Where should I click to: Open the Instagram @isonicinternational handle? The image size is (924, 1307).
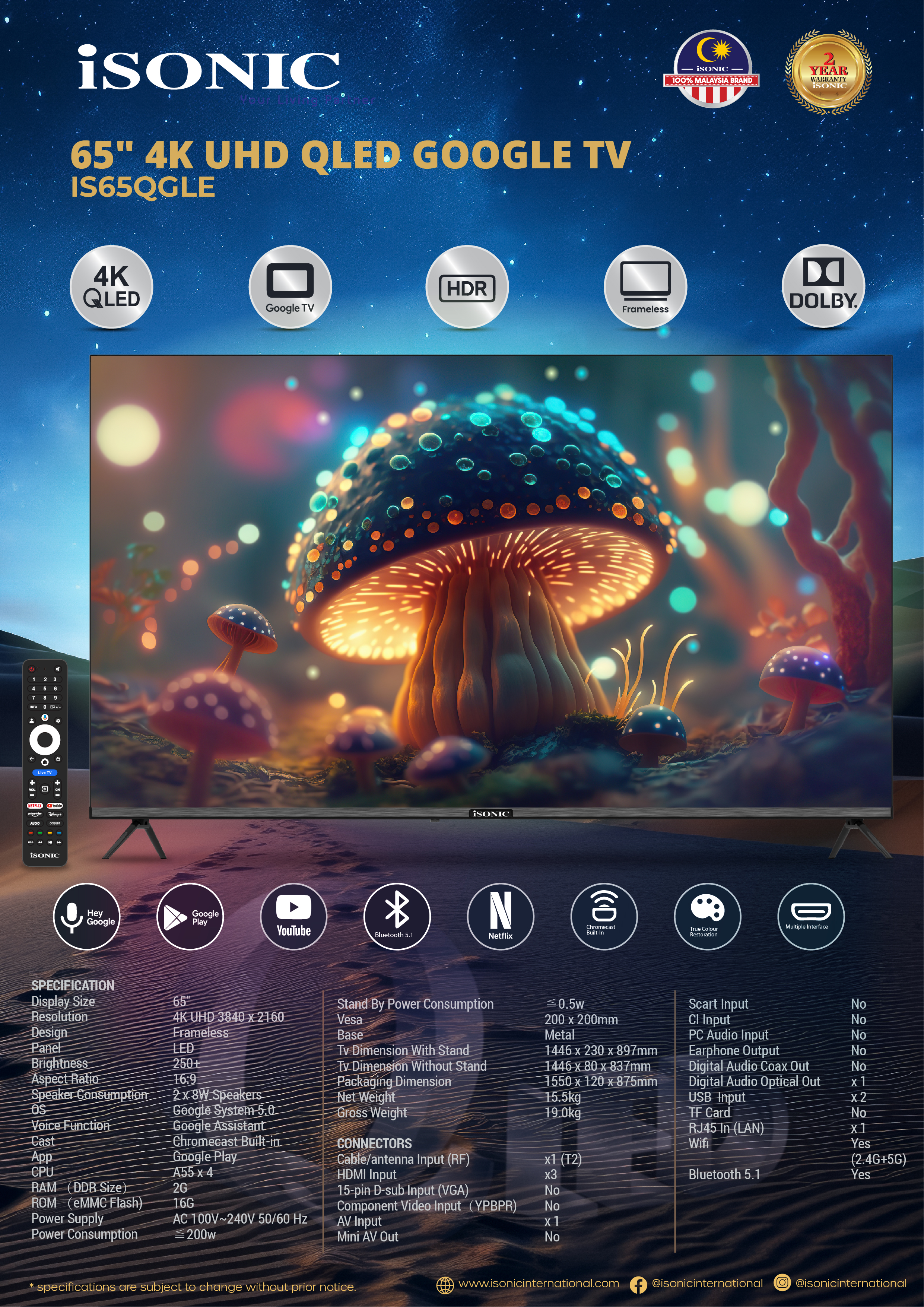coord(851,1283)
